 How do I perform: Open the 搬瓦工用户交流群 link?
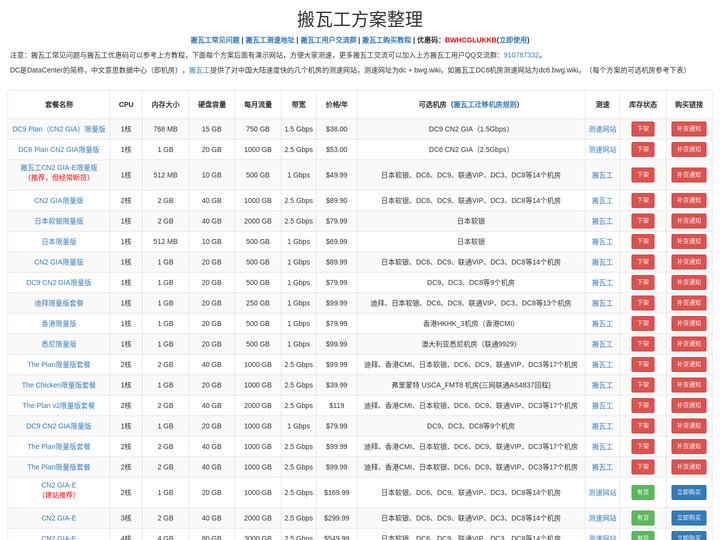coord(328,40)
